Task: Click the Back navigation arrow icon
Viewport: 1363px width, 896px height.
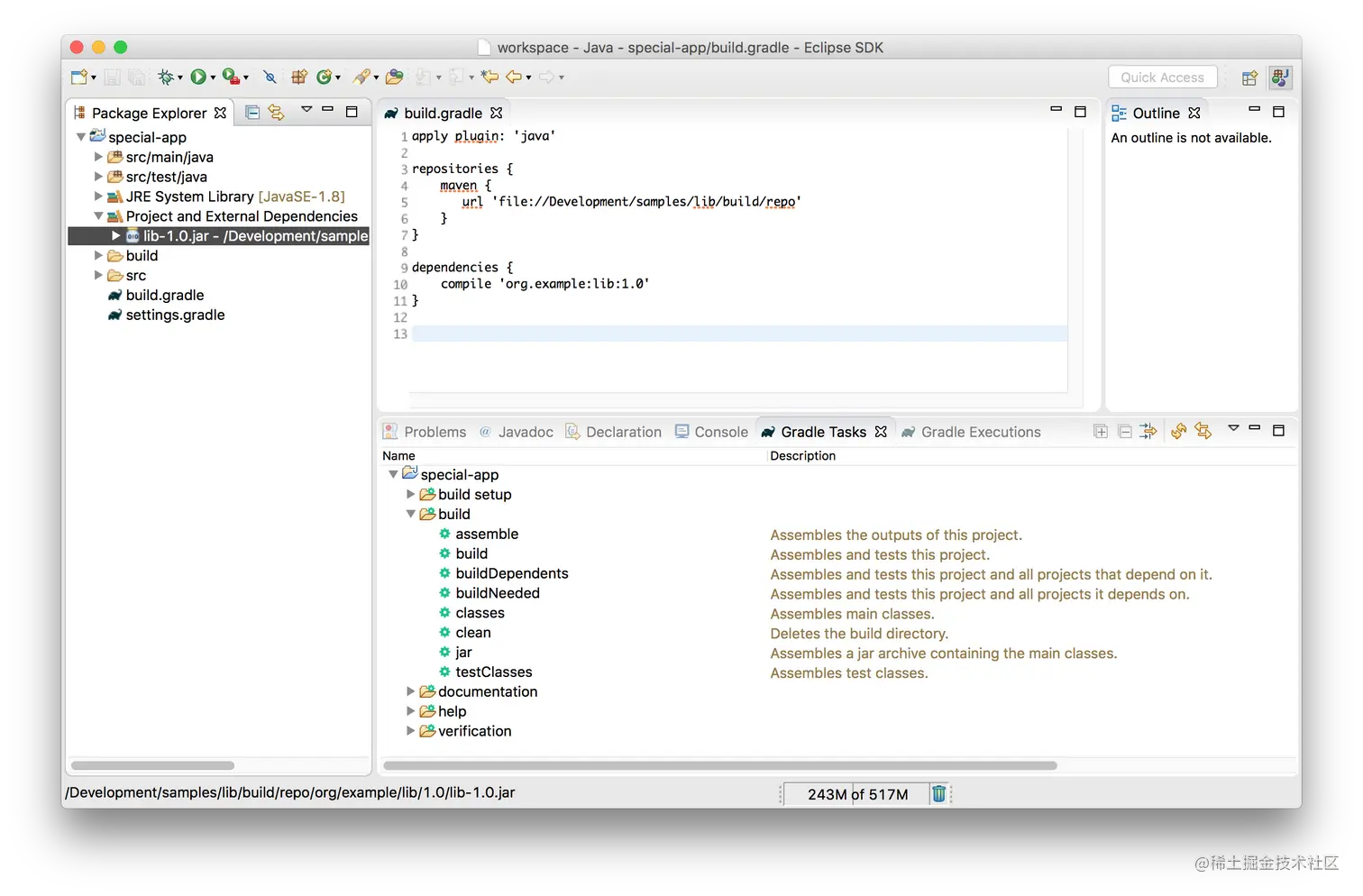Action: [x=514, y=77]
